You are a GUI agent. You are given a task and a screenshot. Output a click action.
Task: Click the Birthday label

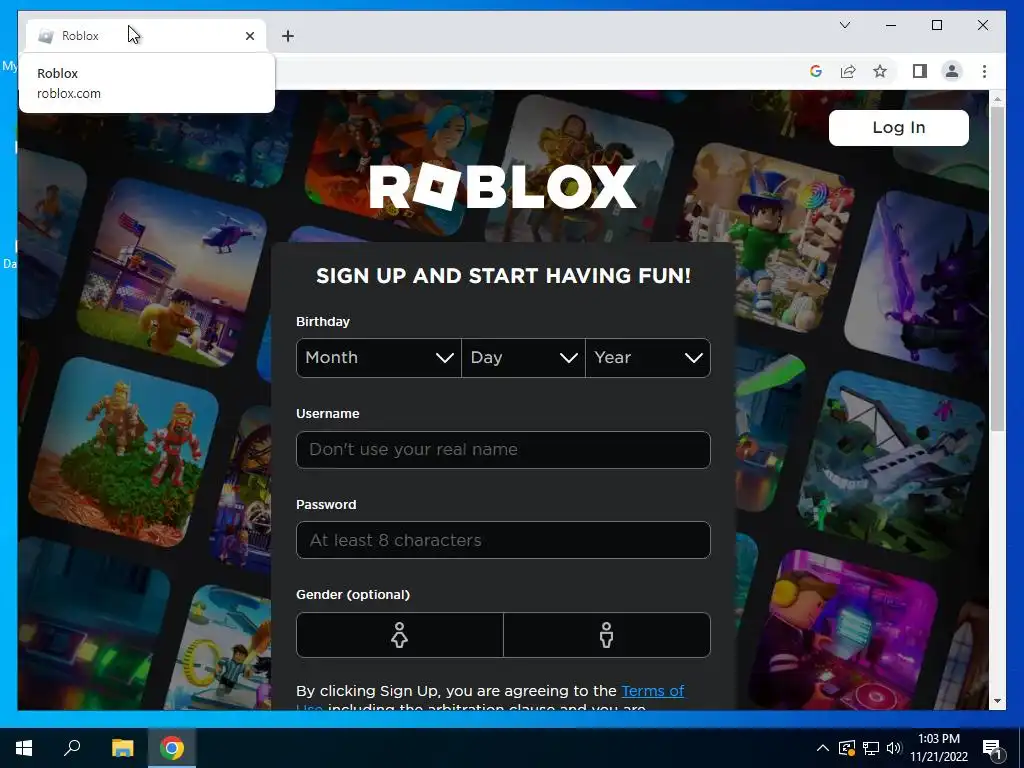[x=323, y=321]
